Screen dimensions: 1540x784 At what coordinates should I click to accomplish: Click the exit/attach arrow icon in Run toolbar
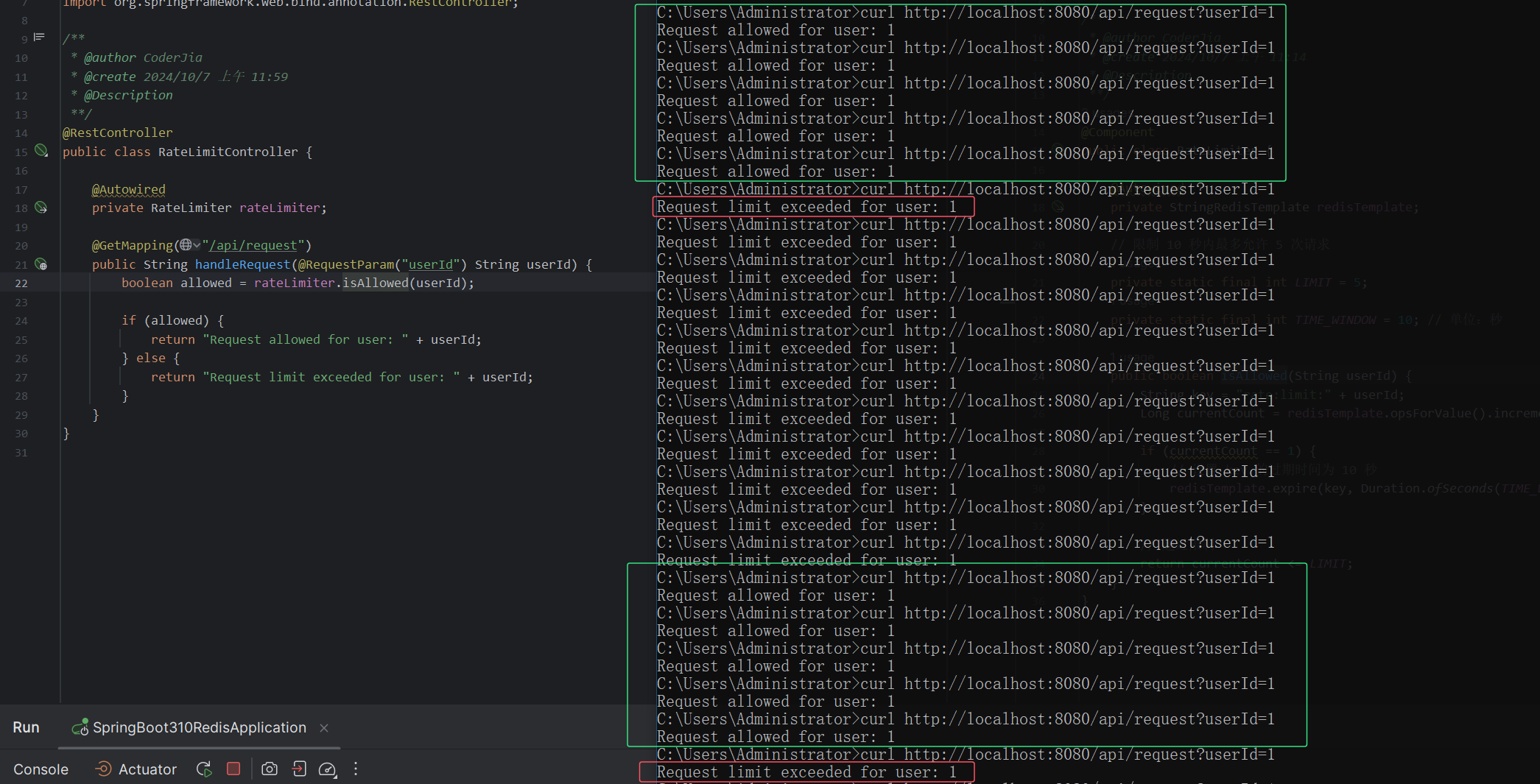pos(299,769)
